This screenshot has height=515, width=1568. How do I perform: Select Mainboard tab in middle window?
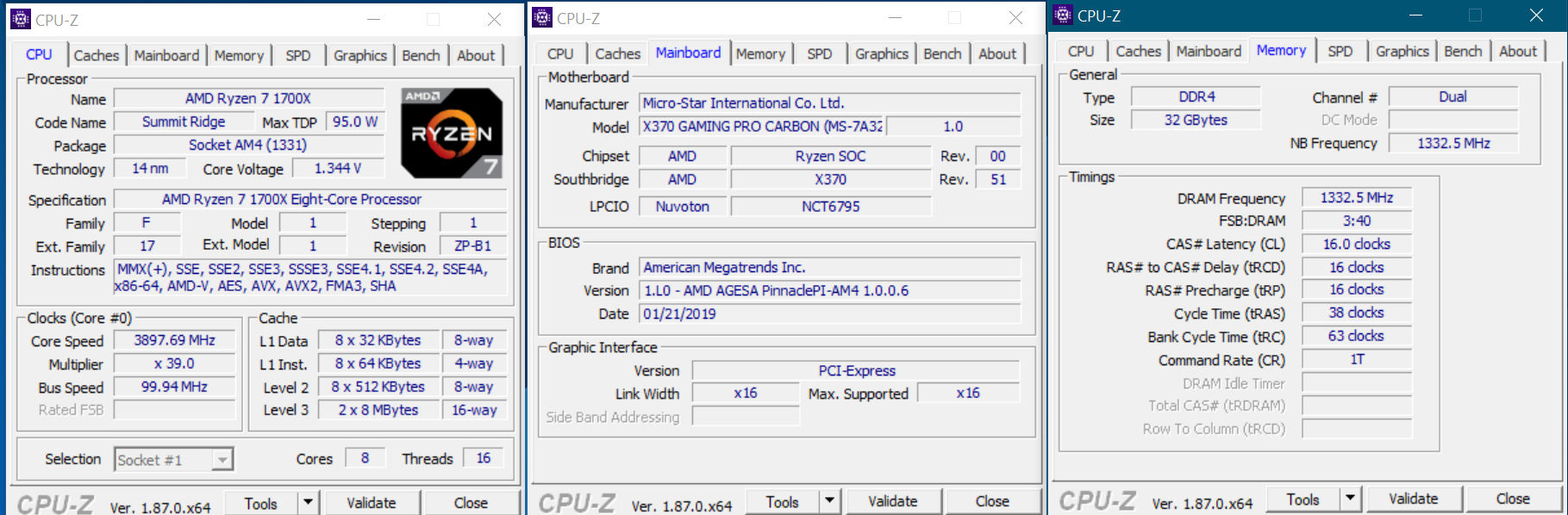[x=688, y=52]
